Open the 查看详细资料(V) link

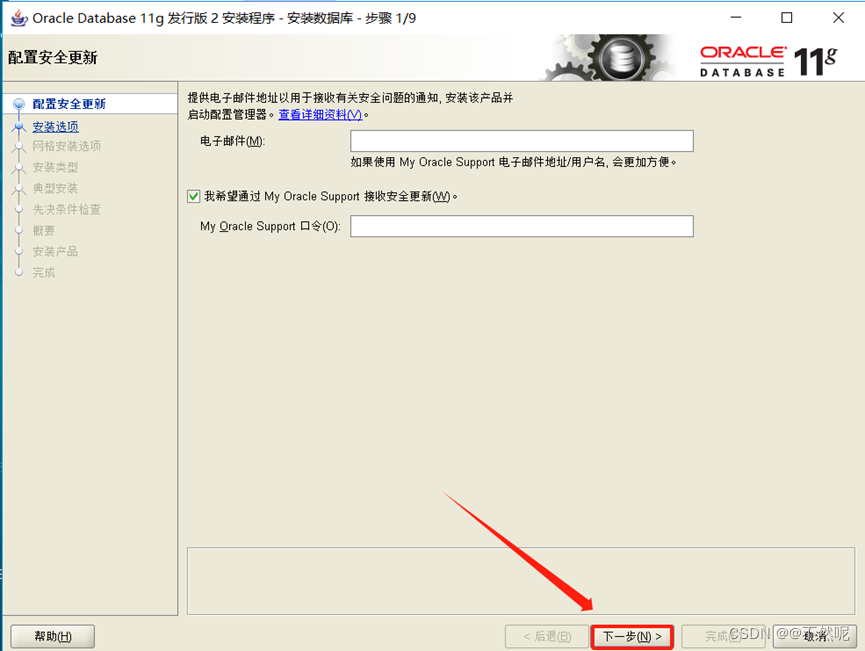click(321, 115)
